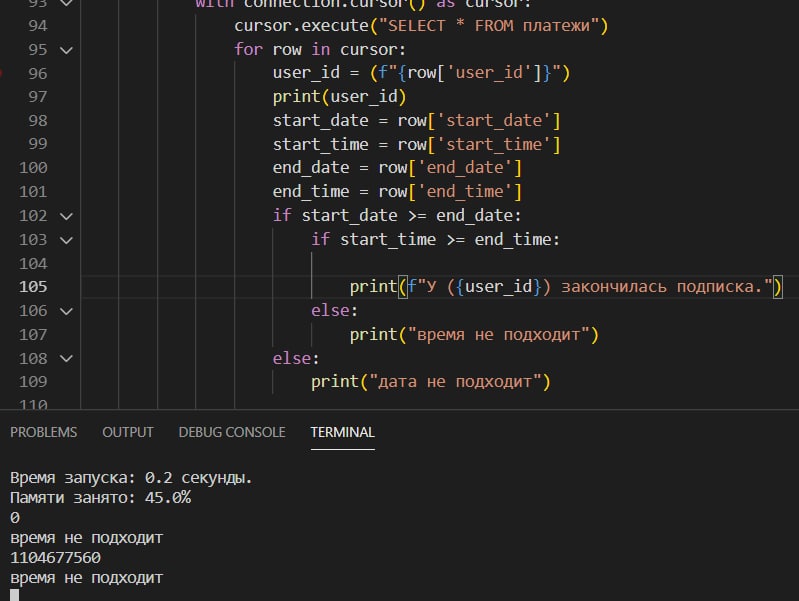
Task: Click the print(user_id) statement on line 97
Action: pyautogui.click(x=339, y=97)
